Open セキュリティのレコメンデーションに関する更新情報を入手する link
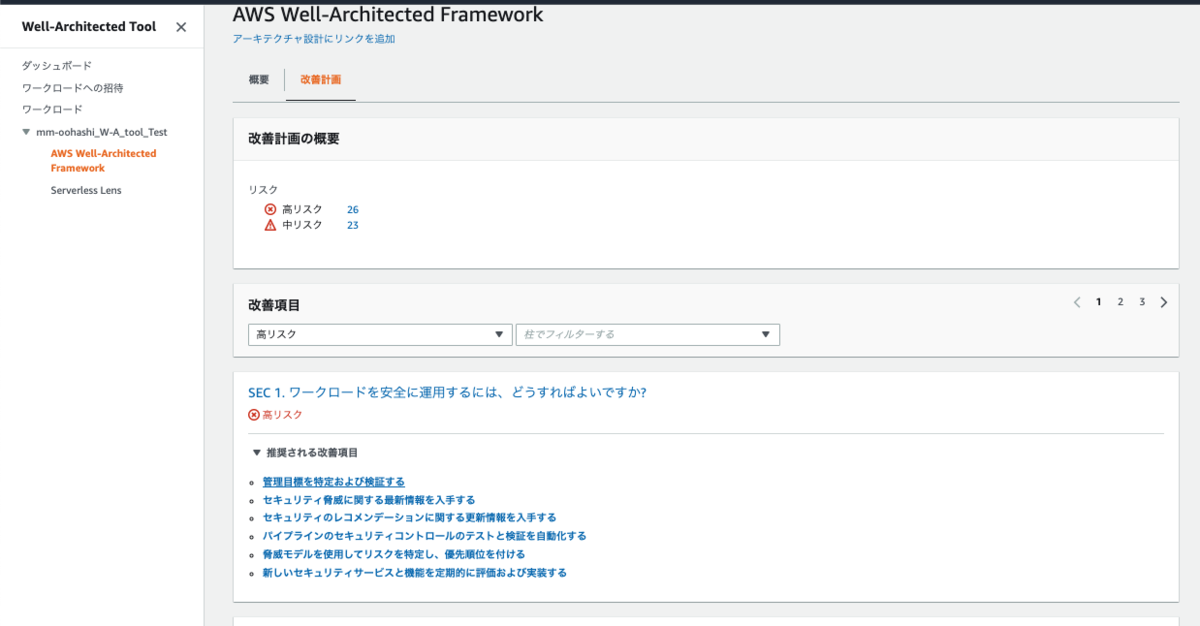The height and width of the screenshot is (626, 1200). coord(410,518)
